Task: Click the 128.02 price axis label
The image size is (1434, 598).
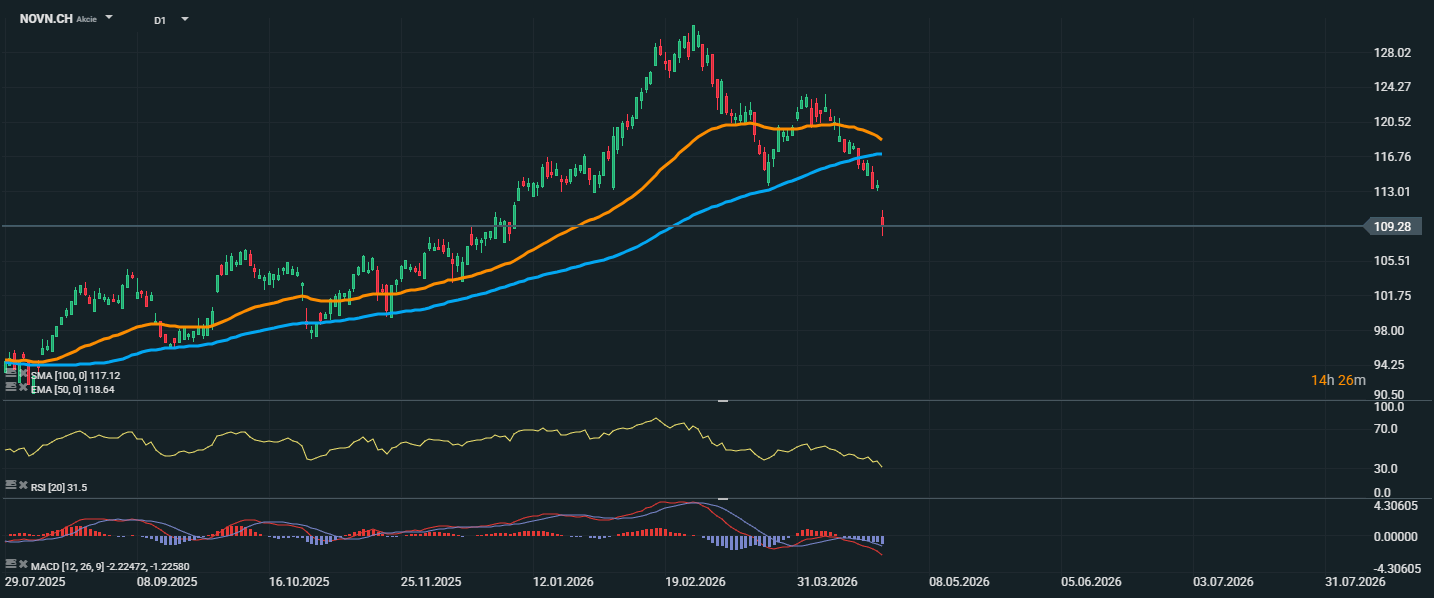Action: pos(1392,53)
